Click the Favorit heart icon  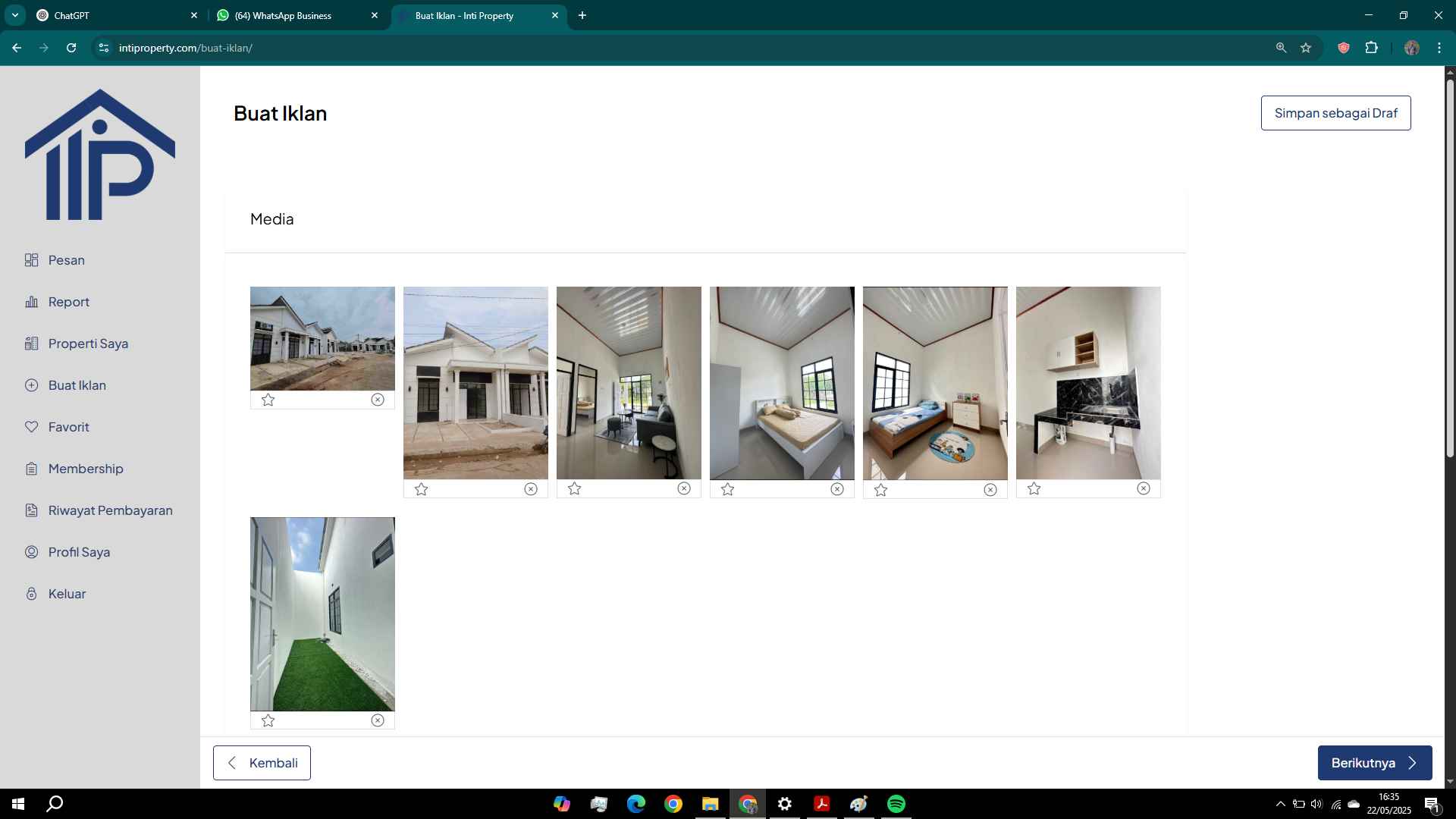tap(31, 427)
